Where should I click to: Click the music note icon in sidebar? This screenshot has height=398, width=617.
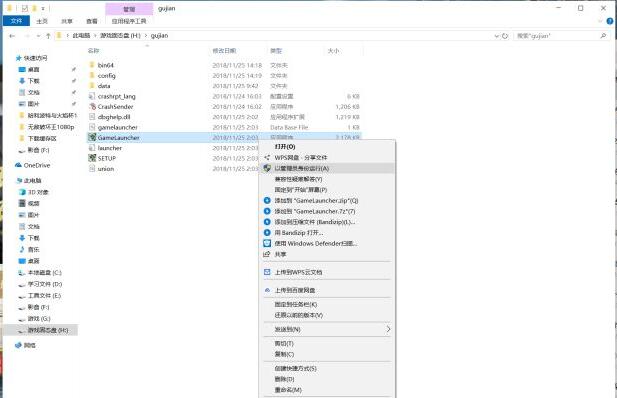pos(22,250)
